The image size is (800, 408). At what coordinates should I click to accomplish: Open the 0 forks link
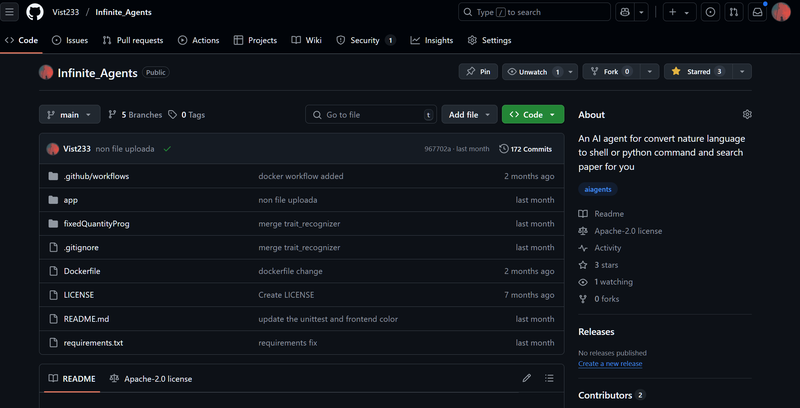pyautogui.click(x=599, y=299)
